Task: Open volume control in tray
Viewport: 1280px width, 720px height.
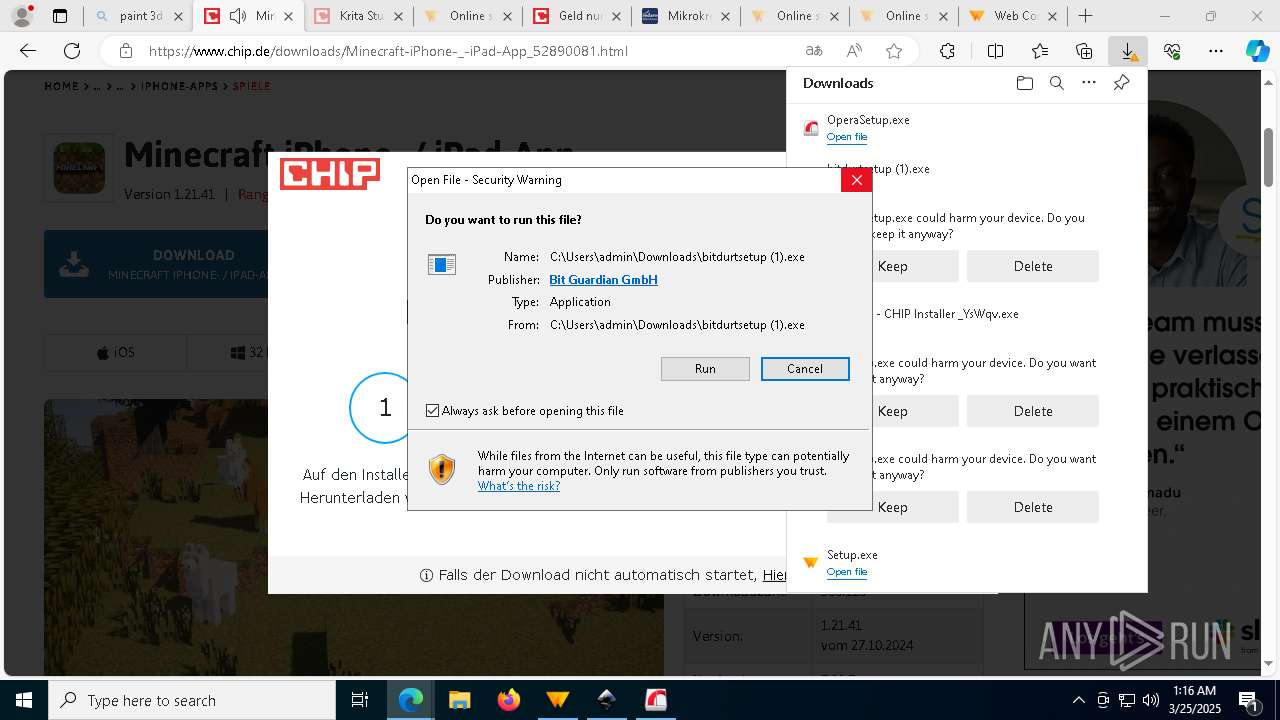Action: [x=1151, y=700]
